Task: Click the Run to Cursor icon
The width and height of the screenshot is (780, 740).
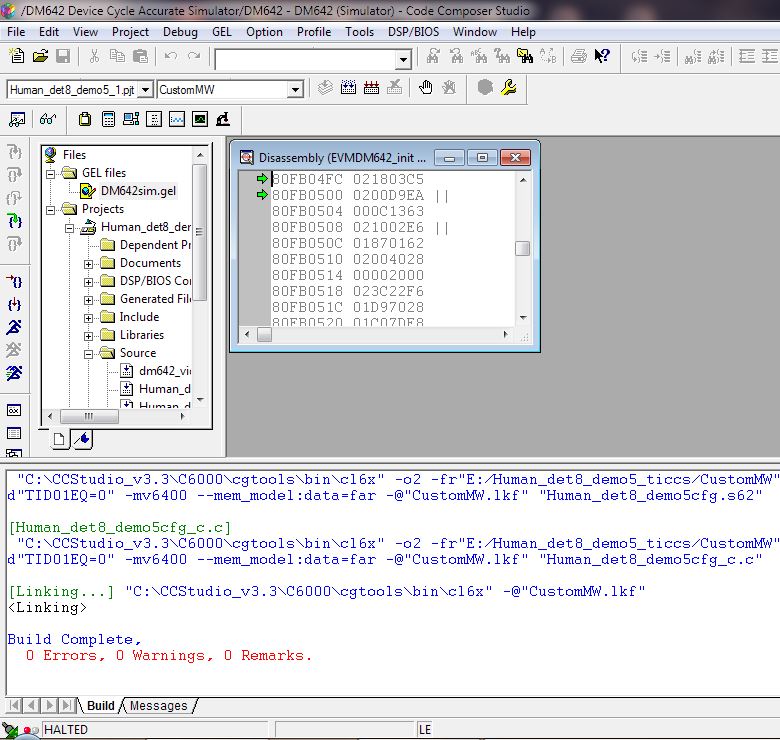Action: pos(14,282)
